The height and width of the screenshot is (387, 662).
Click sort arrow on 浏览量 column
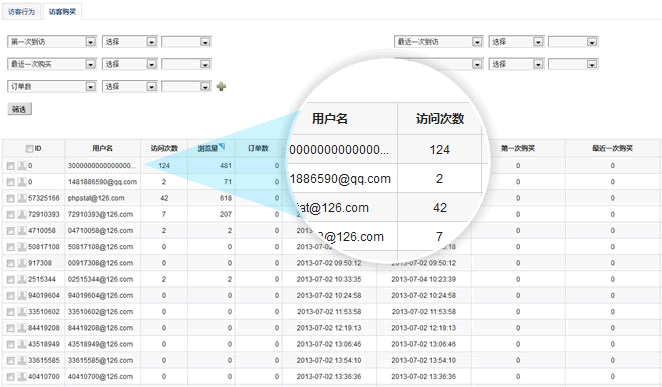pos(222,146)
